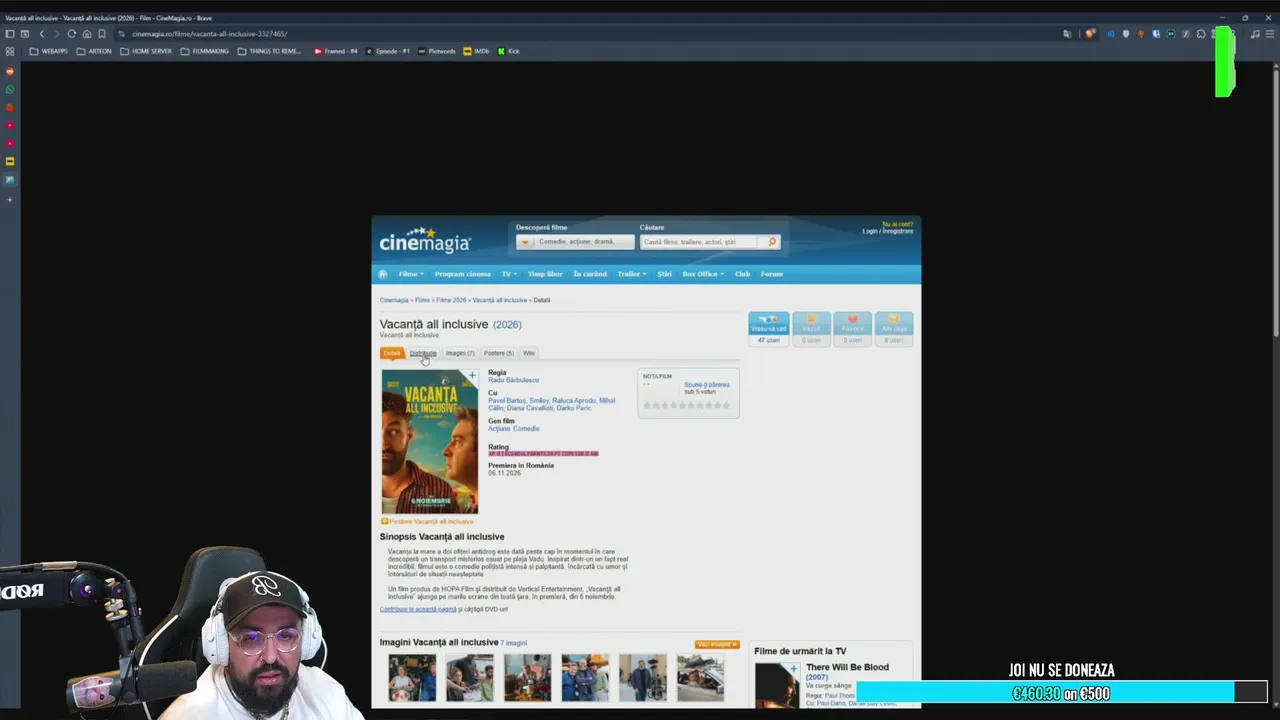This screenshot has height=720, width=1280.
Task: Open the Wiki tab
Action: (529, 353)
